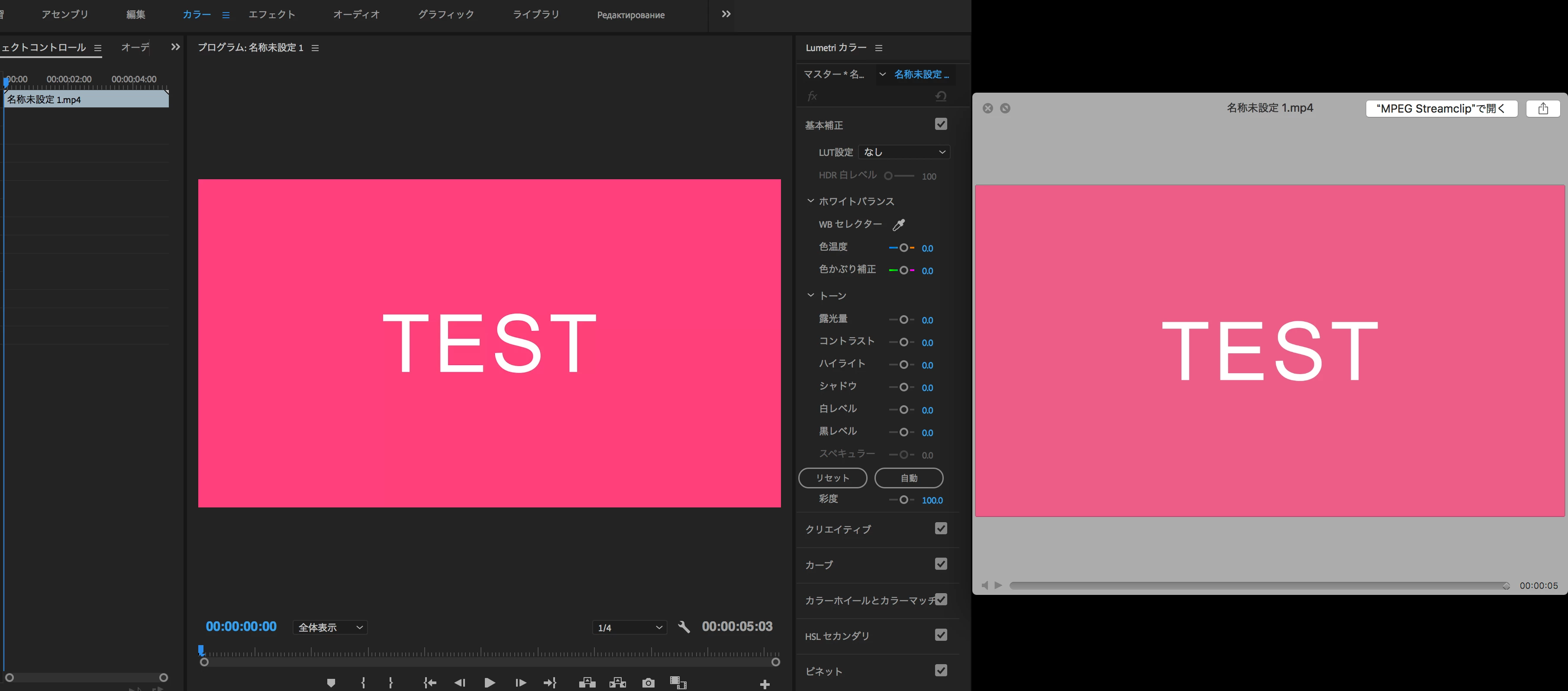Select the 名称未設定 clip tab in Lumetri
Viewport: 1568px width, 691px height.
(x=922, y=74)
